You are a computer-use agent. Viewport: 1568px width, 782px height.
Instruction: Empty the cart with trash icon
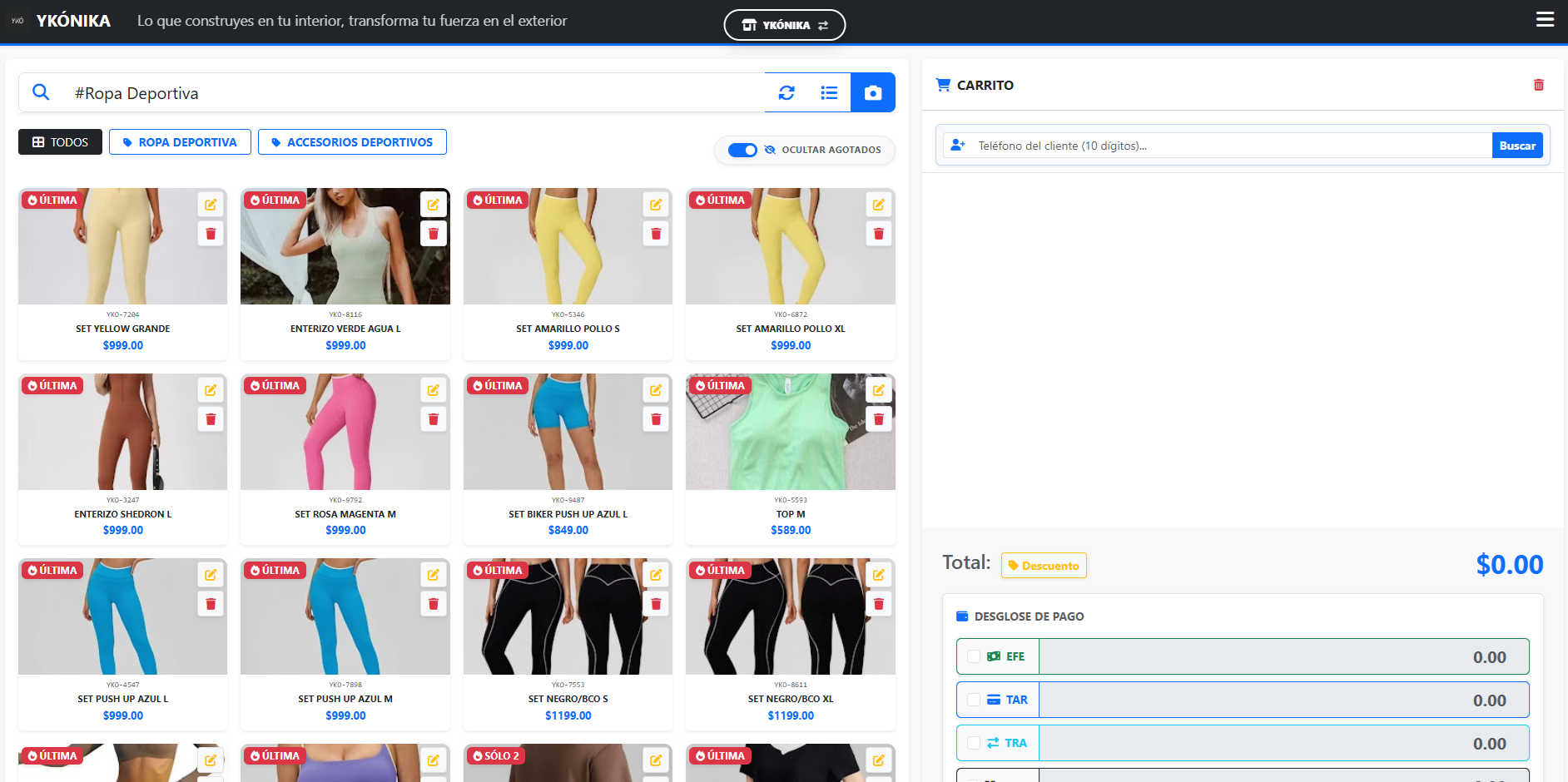(x=1539, y=85)
